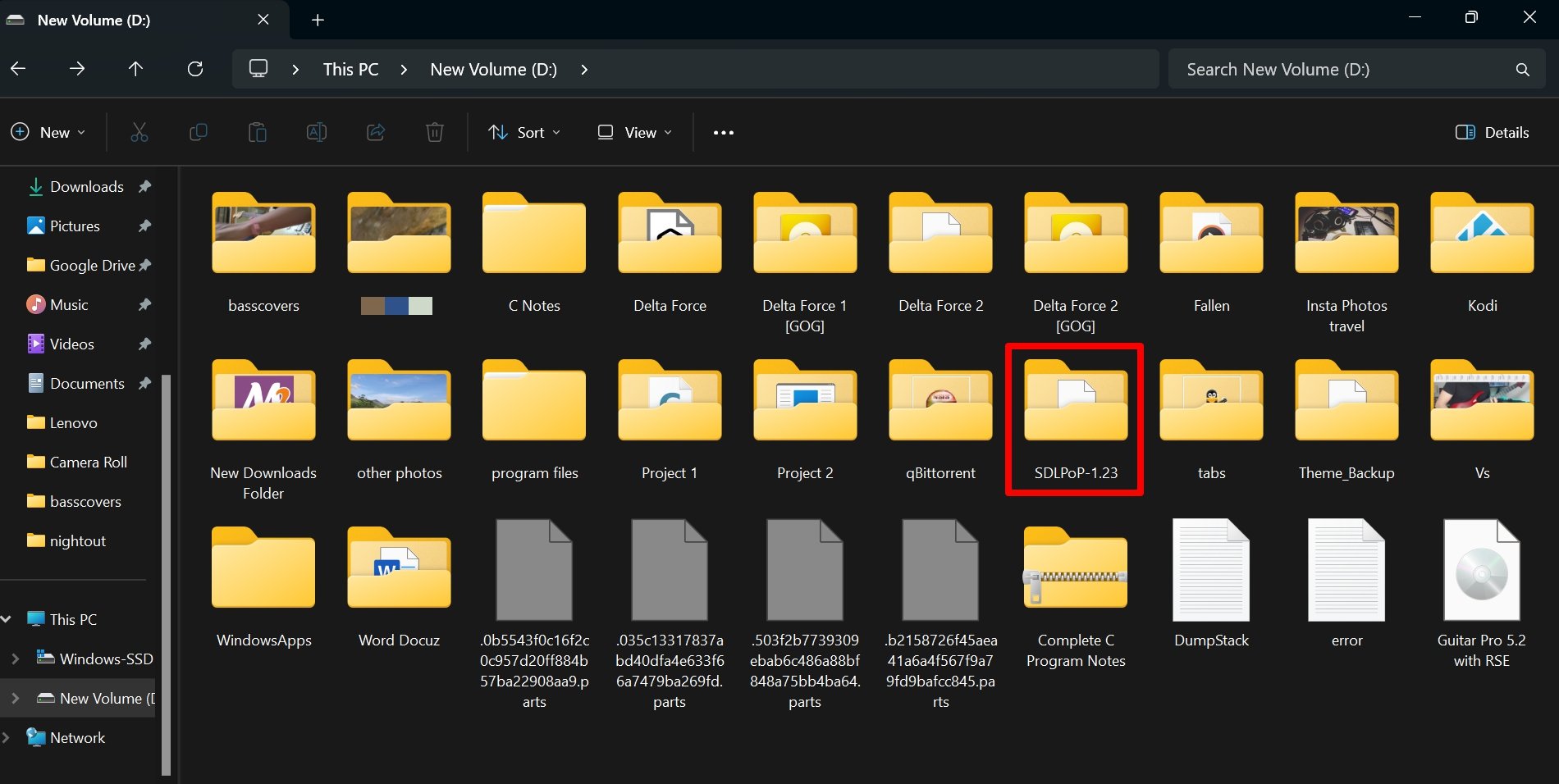
Task: Expand Network in navigation tree
Action: tap(7, 737)
